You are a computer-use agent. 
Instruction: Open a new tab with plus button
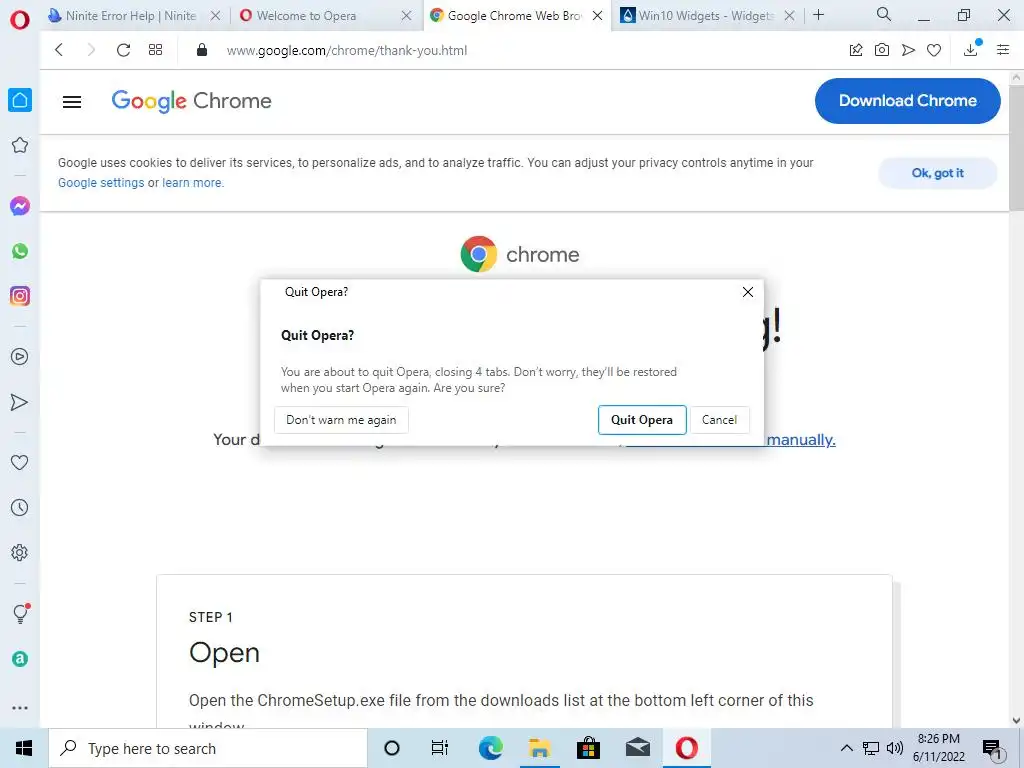coord(818,14)
